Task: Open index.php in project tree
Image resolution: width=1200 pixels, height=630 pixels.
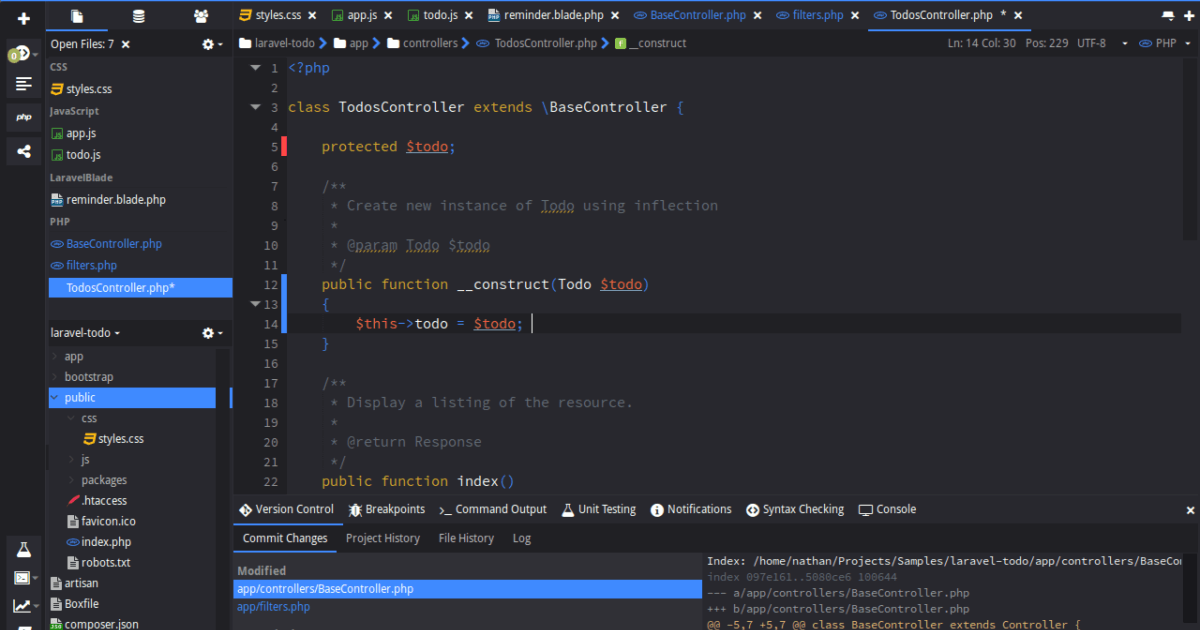Action: click(x=106, y=542)
